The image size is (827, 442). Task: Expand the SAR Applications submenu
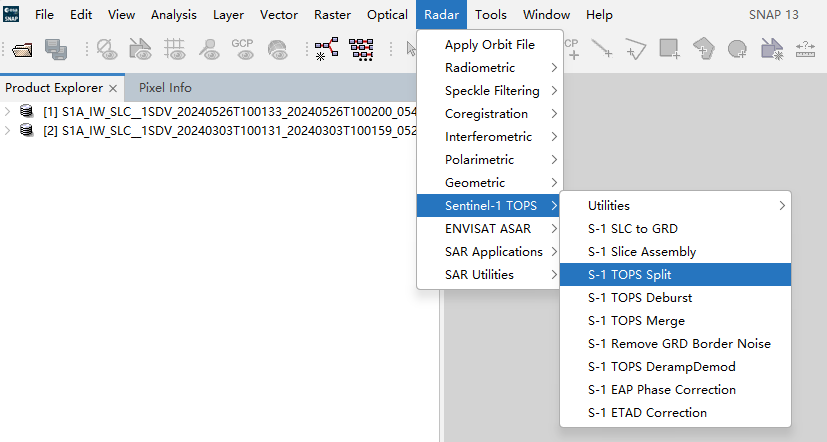[x=490, y=252]
